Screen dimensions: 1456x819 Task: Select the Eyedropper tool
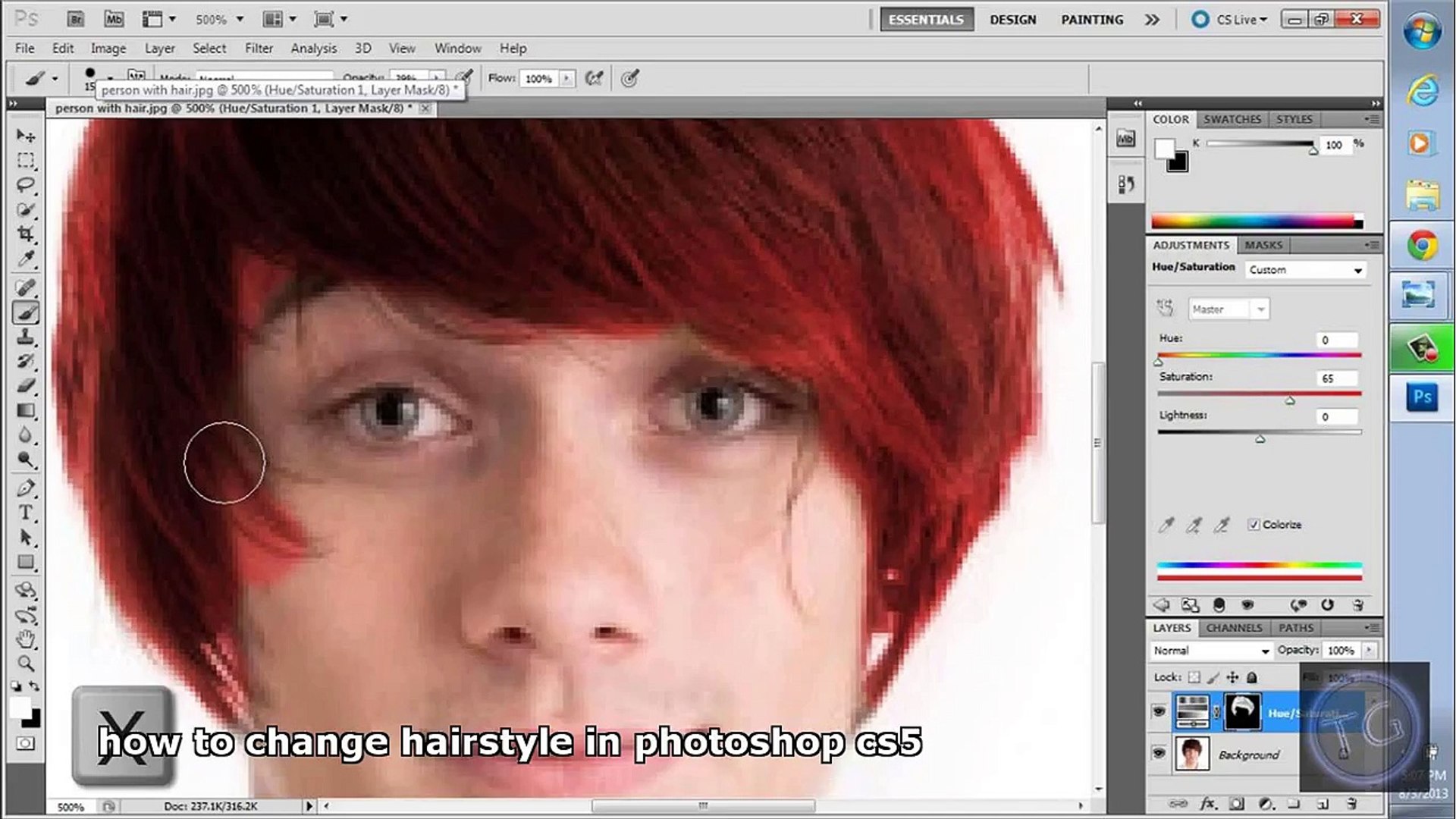26,259
